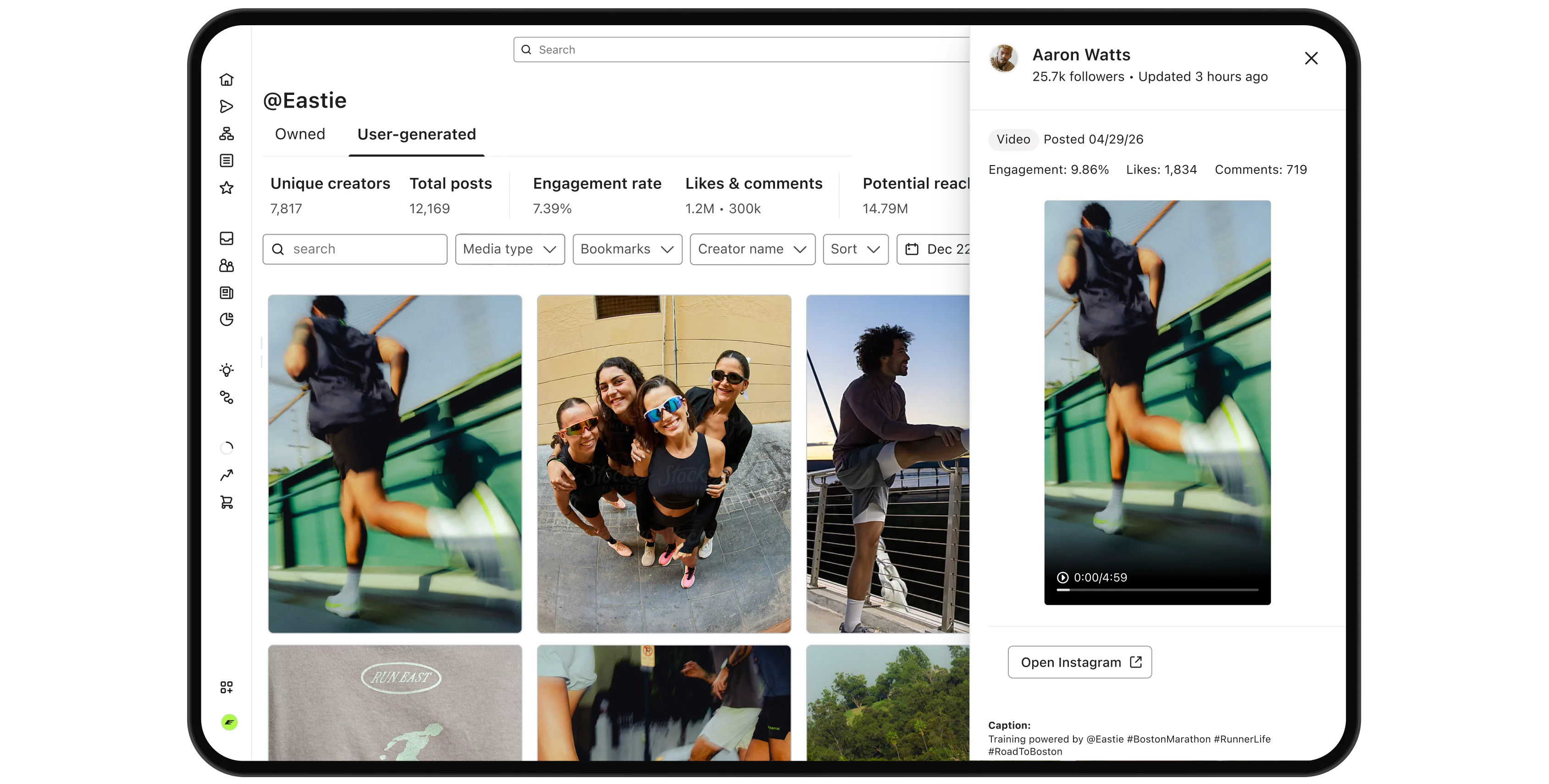Open the pie chart analytics icon
Screen dimensions: 1549x784
pyautogui.click(x=226, y=319)
